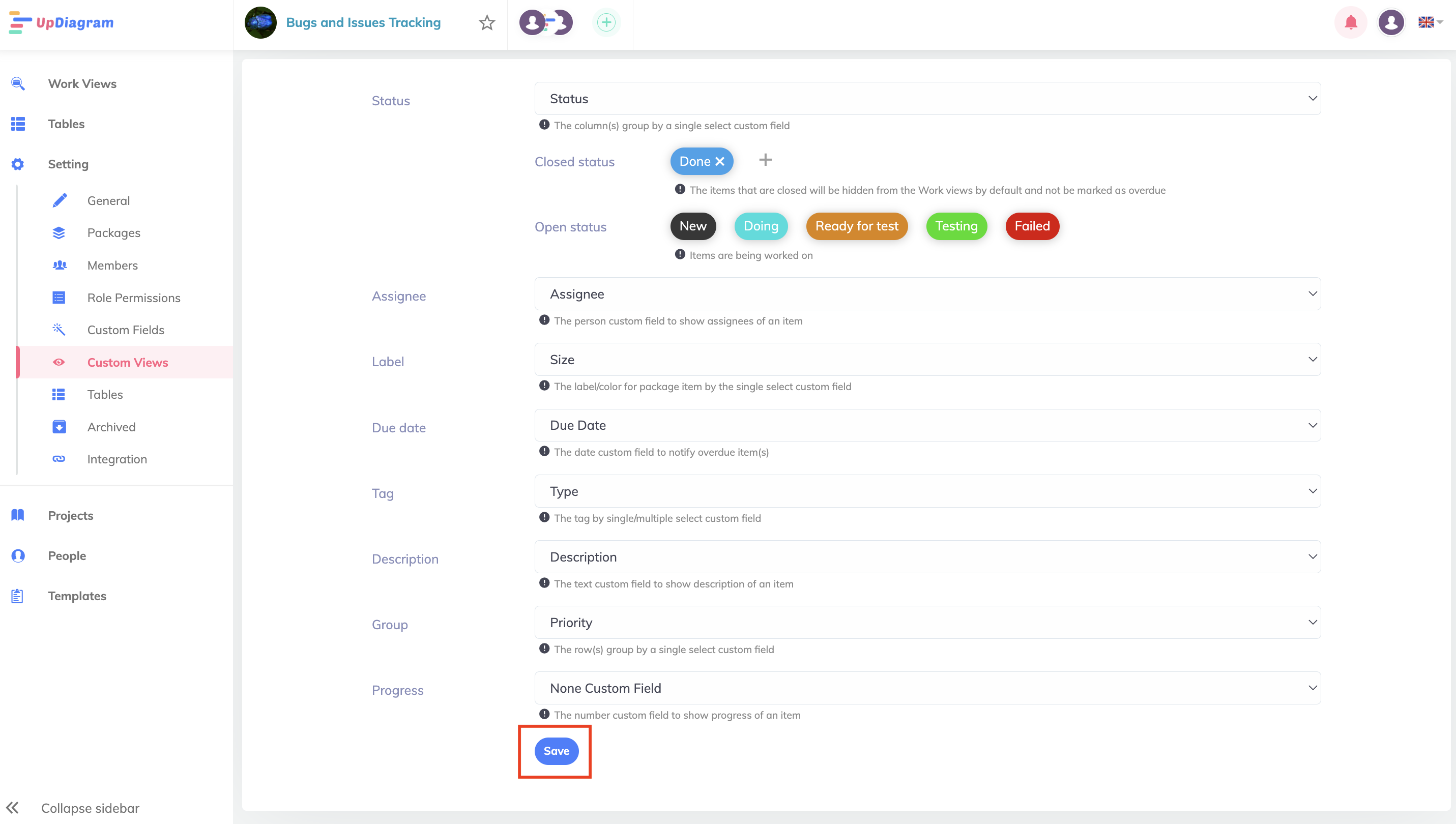Screen dimensions: 1456x824
Task: Click the Custom Fields wand icon
Action: 59,330
